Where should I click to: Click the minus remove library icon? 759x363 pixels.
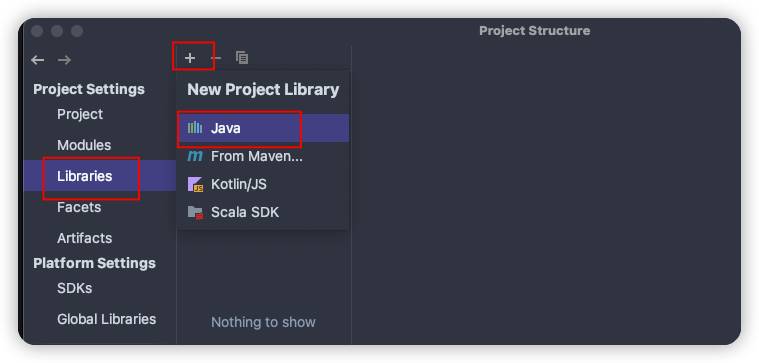[x=216, y=58]
